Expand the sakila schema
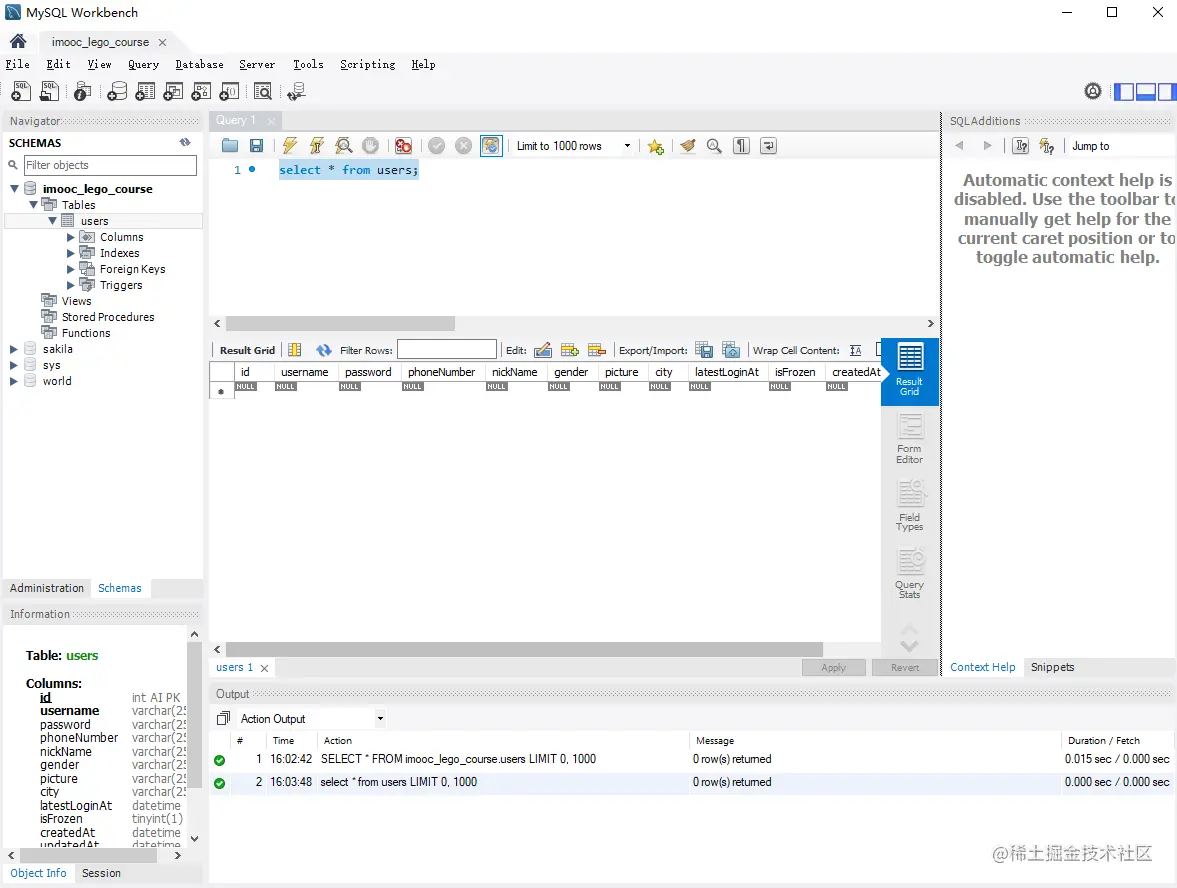This screenshot has height=888, width=1177. (14, 349)
